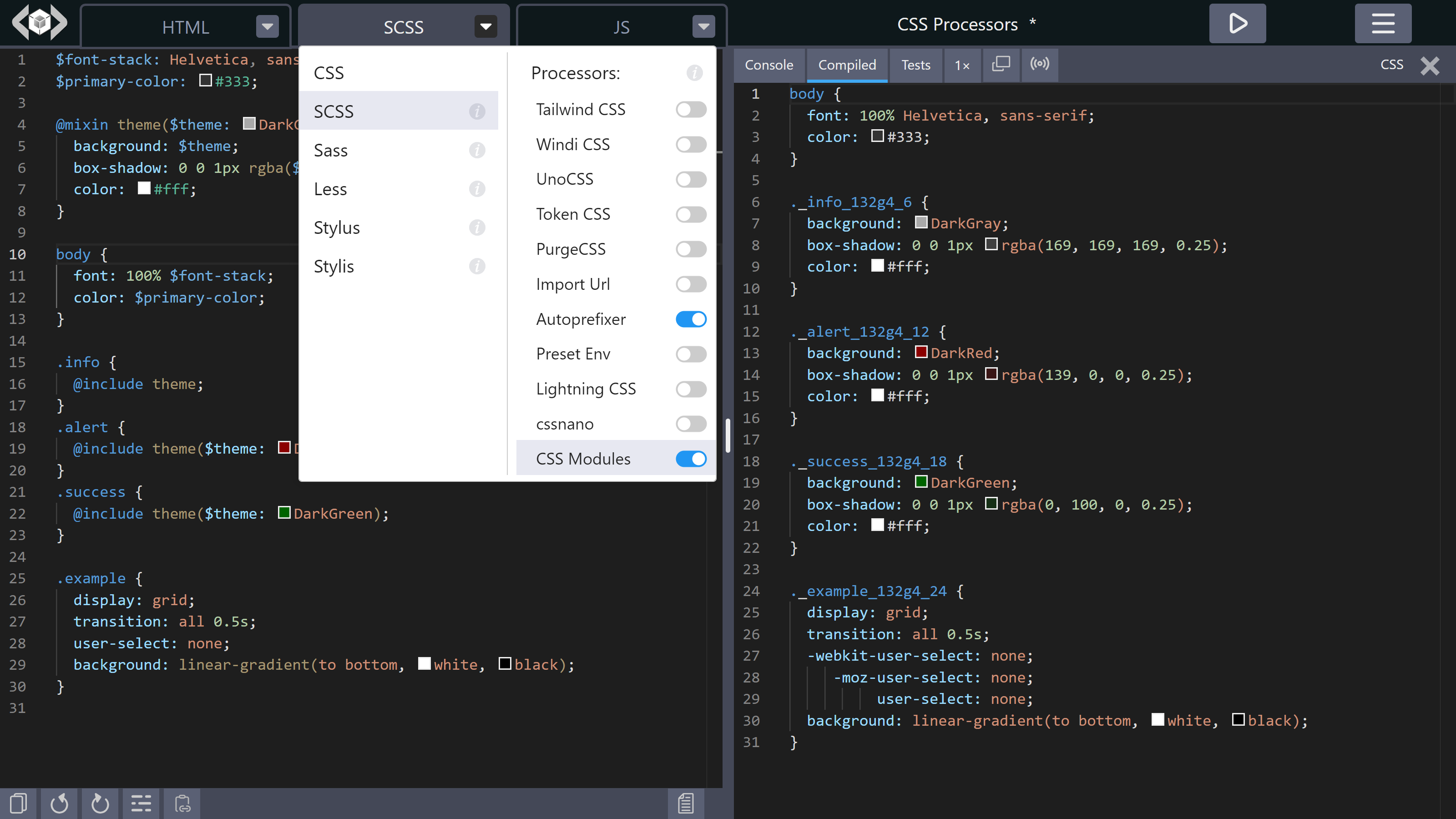Toggle the Autoprefixer processor on or off
Image resolution: width=1456 pixels, height=819 pixels.
coord(691,319)
